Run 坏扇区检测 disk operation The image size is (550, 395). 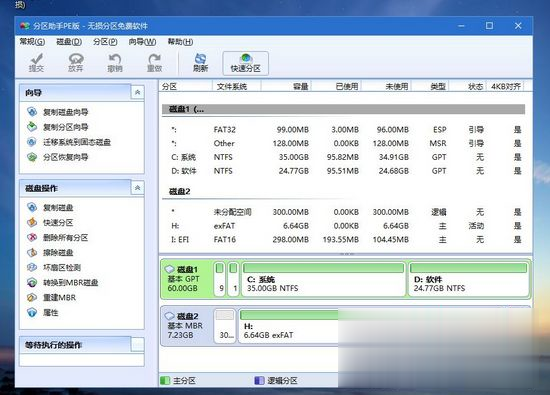click(54, 268)
